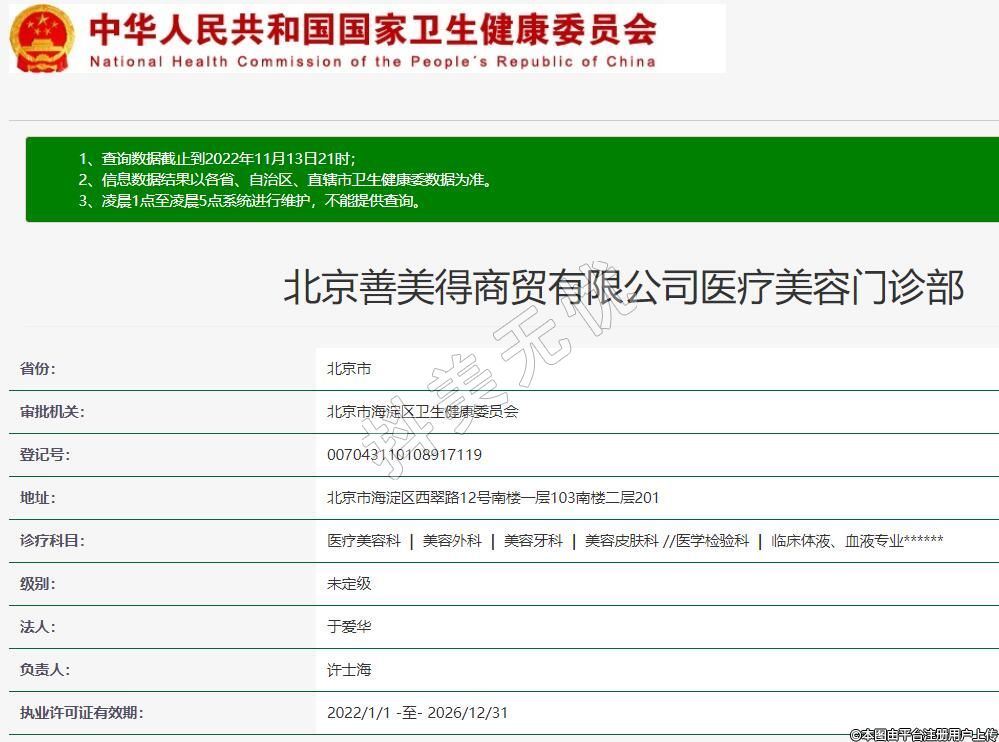
Task: Select 医疗美容科 in the departments row
Action: 364,540
